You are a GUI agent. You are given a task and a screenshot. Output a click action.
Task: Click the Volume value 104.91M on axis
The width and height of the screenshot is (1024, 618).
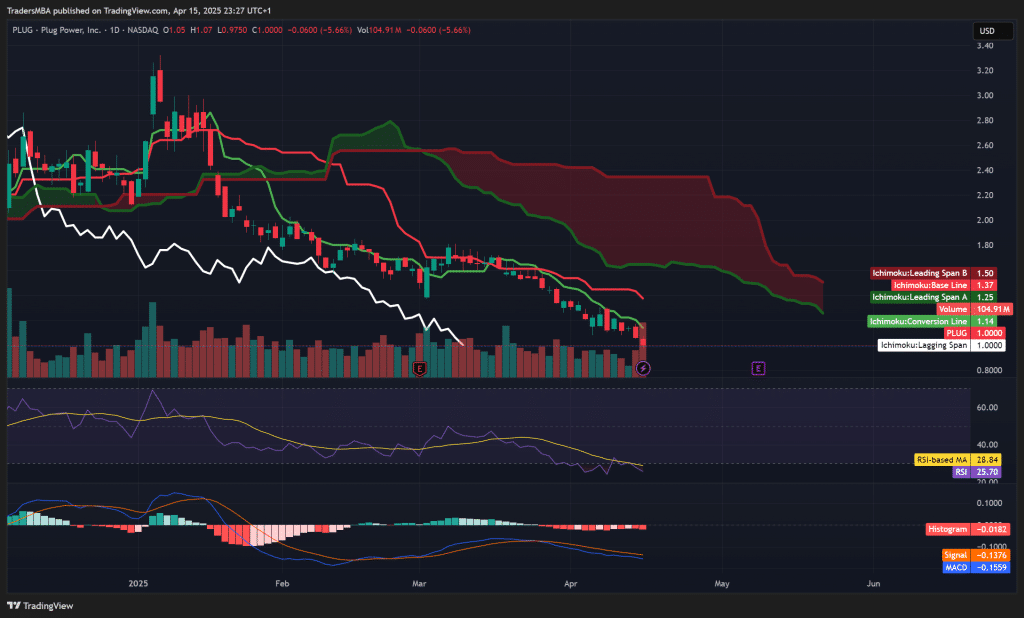click(x=993, y=309)
